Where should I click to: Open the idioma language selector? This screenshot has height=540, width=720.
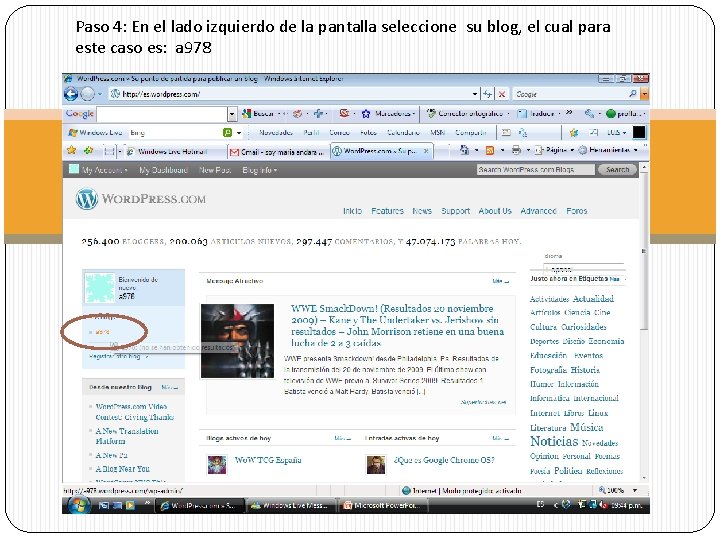point(583,269)
